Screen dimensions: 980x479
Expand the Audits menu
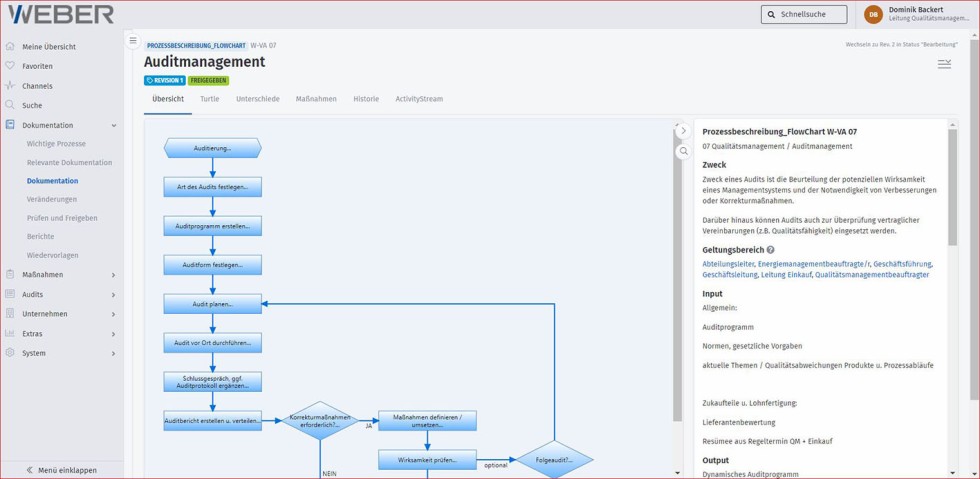pyautogui.click(x=113, y=295)
